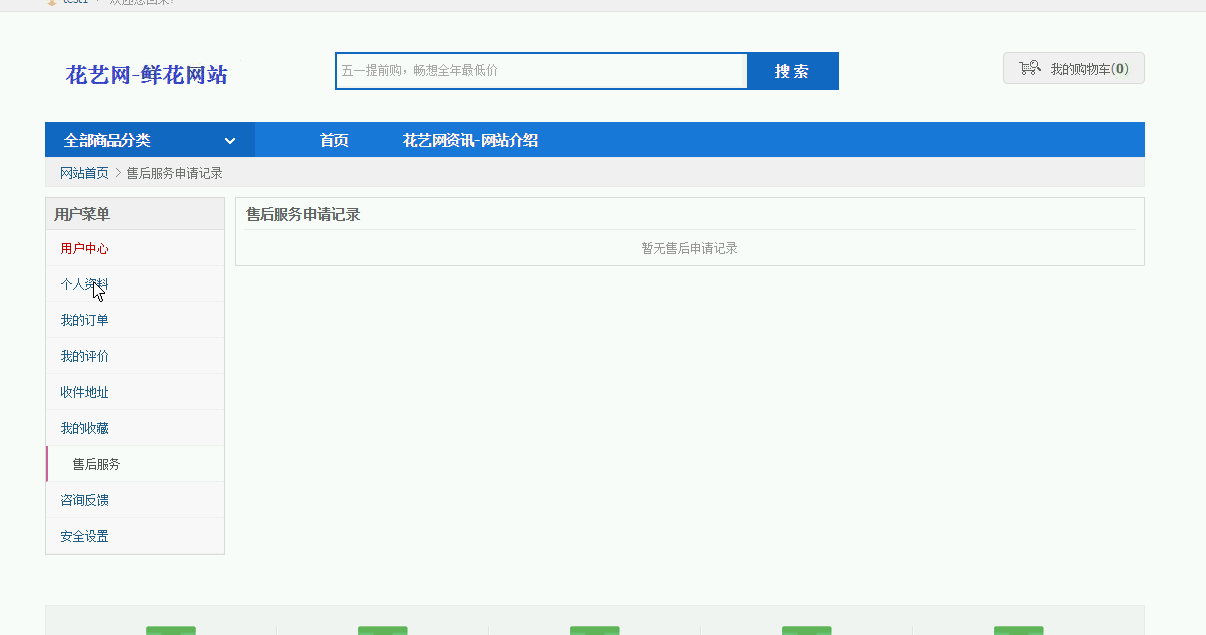Click 售后服务申请记录 panel heading
The height and width of the screenshot is (635, 1206).
coord(303,214)
